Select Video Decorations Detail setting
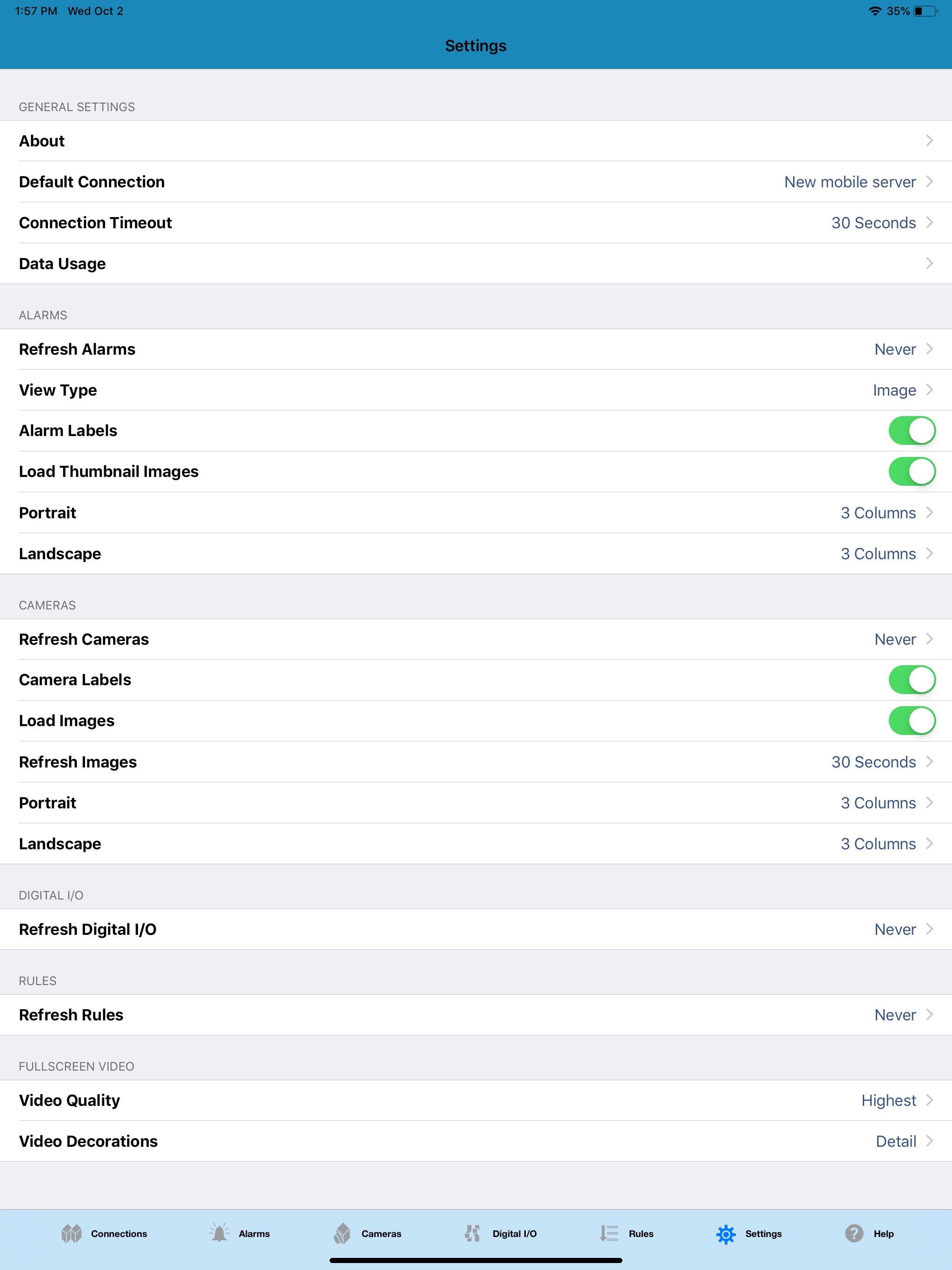Image resolution: width=952 pixels, height=1270 pixels. (x=476, y=1141)
